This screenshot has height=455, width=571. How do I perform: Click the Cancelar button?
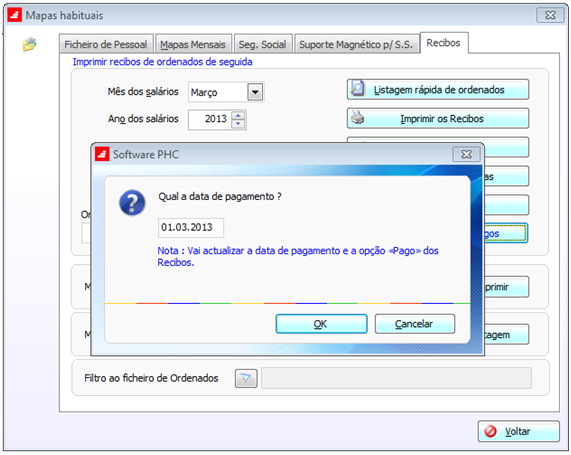click(x=415, y=324)
